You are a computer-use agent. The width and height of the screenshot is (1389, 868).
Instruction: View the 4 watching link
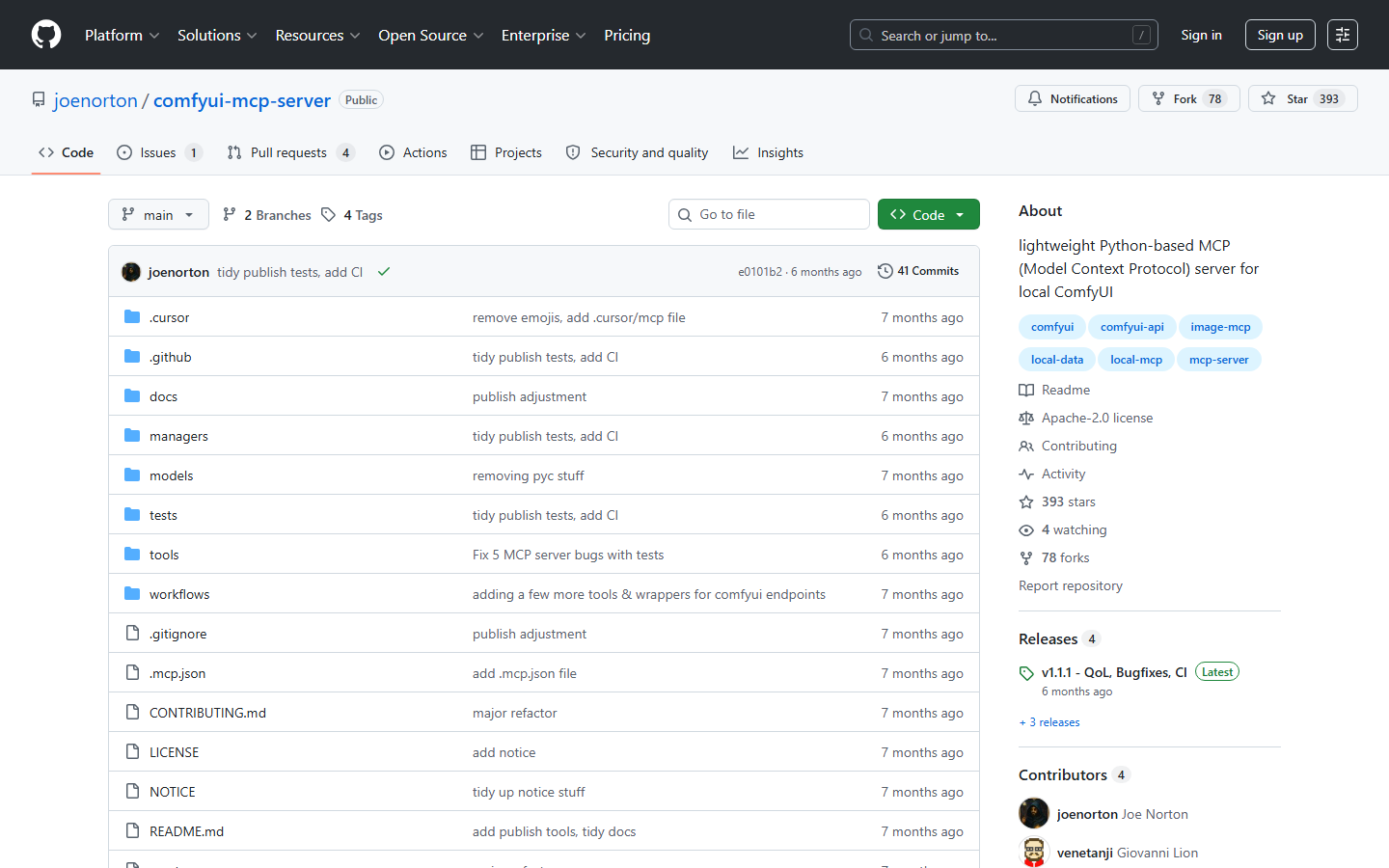coord(1063,529)
